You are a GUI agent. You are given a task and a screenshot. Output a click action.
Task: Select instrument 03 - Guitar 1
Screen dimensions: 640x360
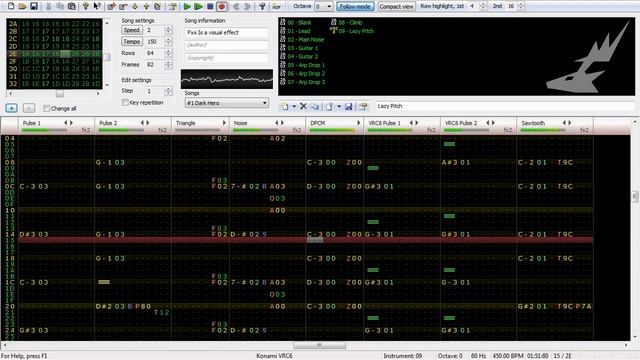[299, 48]
